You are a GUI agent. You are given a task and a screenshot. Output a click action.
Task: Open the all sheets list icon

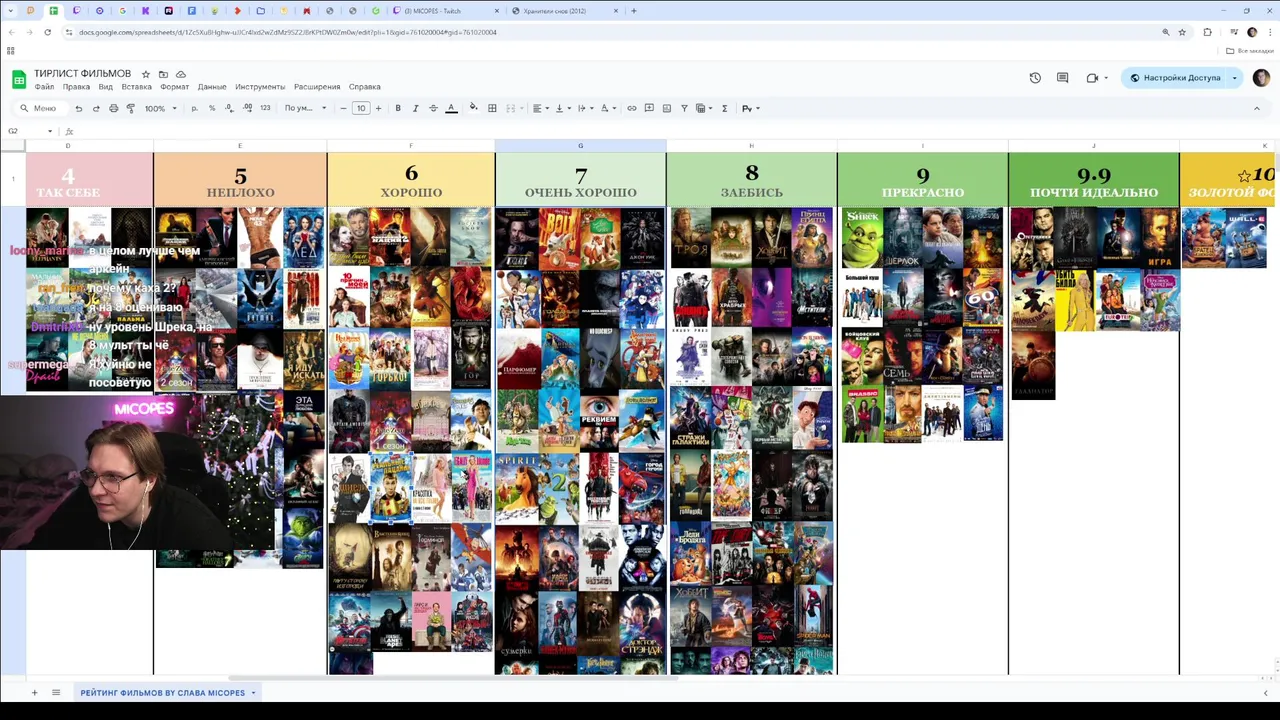[x=56, y=692]
